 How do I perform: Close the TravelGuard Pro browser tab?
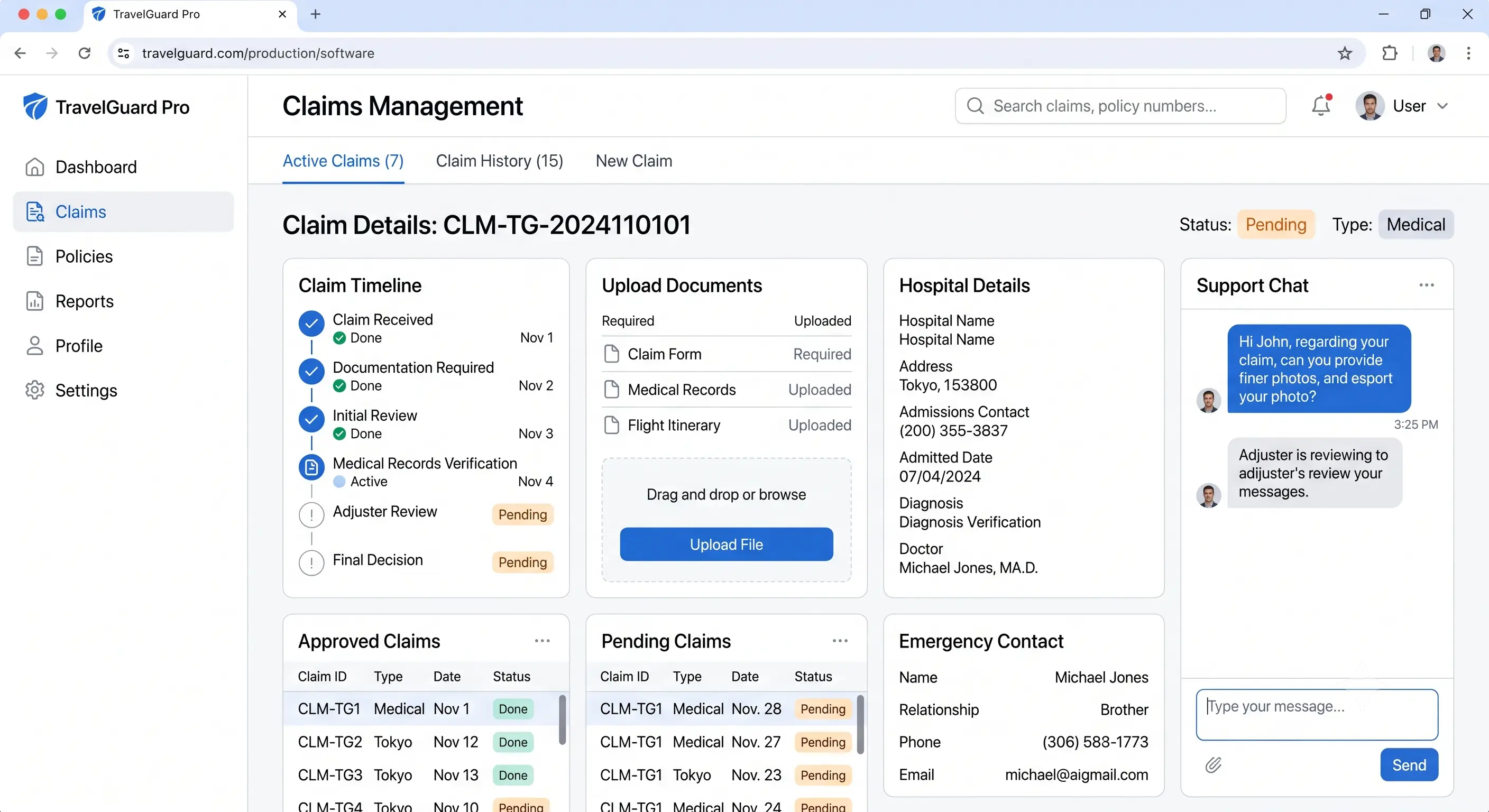[x=282, y=14]
